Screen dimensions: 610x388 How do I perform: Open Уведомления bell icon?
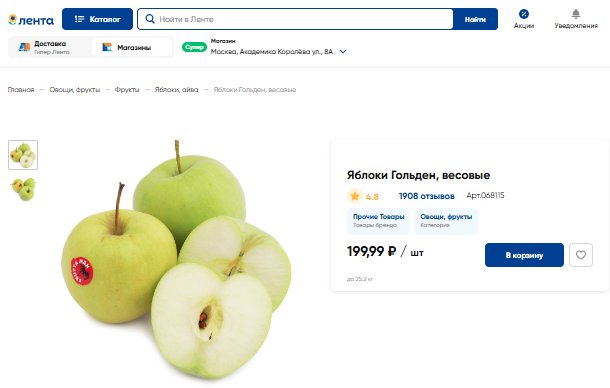click(x=576, y=14)
